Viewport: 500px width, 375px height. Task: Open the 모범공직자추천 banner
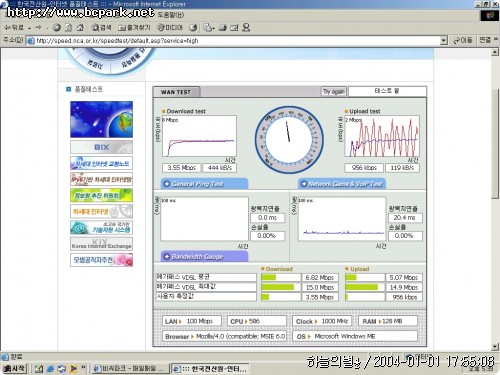click(101, 260)
